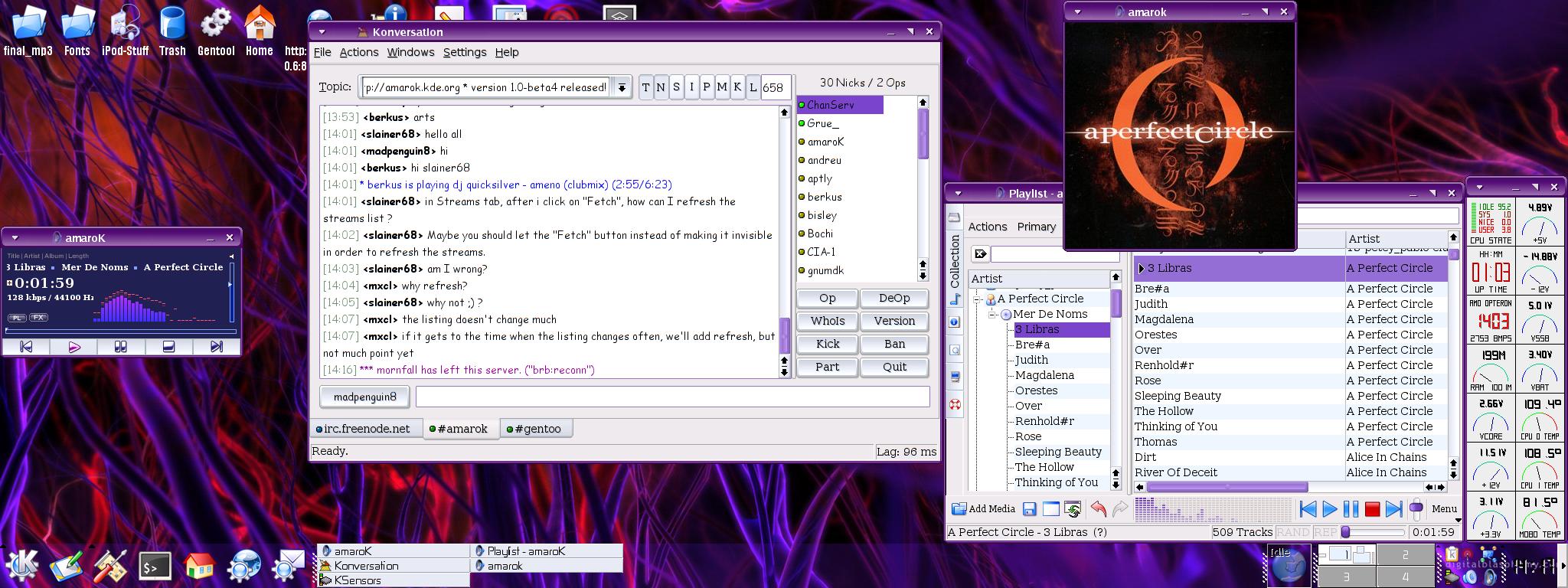The height and width of the screenshot is (588, 1568).
Task: Open the Actions menu in Konversation
Action: [x=359, y=52]
